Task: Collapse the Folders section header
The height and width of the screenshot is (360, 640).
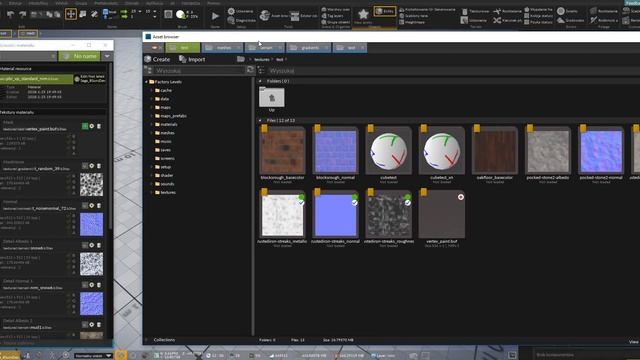Action: click(260, 81)
